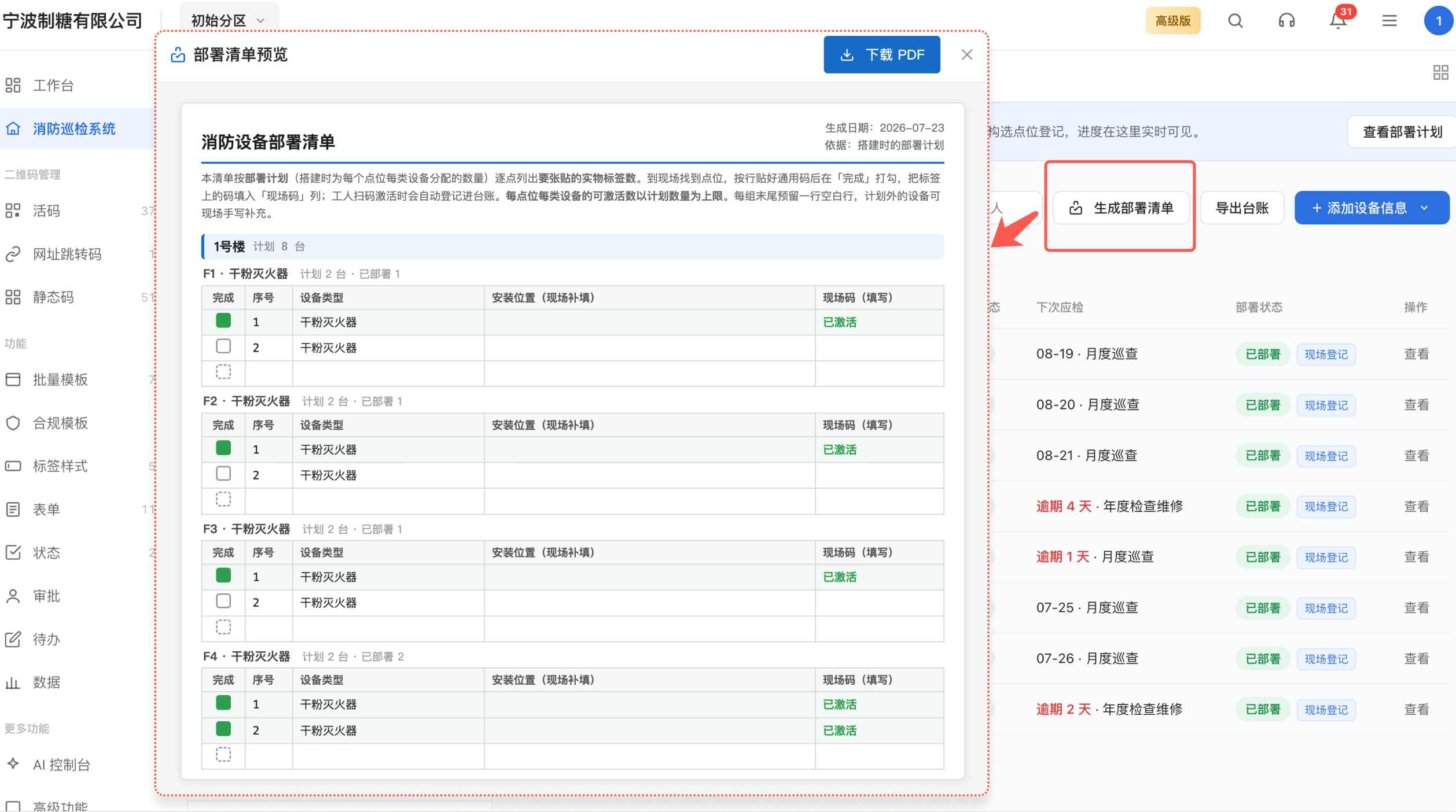This screenshot has height=812, width=1456.
Task: Click the grid layout icon at top right
Action: (x=1440, y=72)
